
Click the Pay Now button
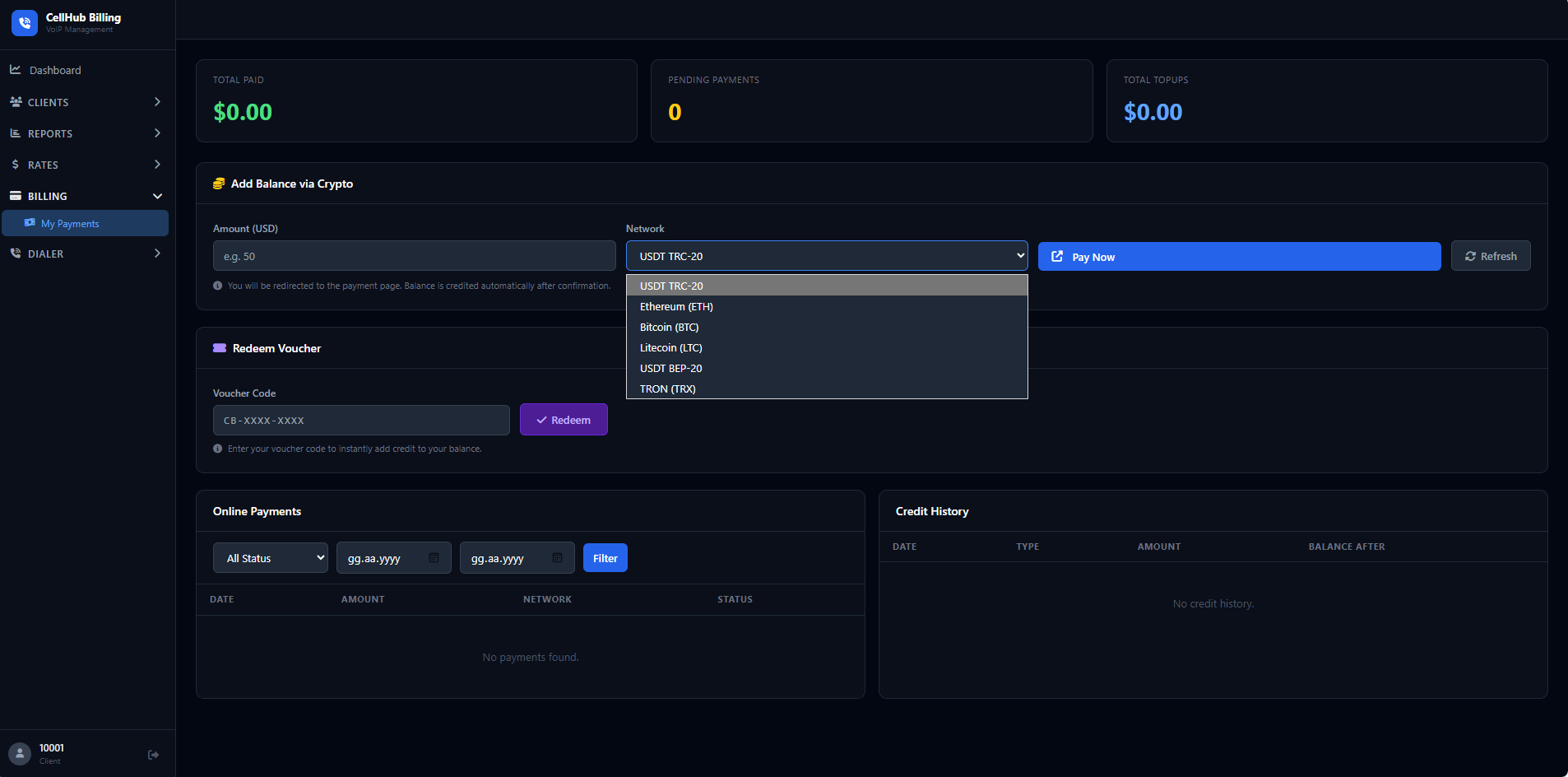coord(1239,257)
